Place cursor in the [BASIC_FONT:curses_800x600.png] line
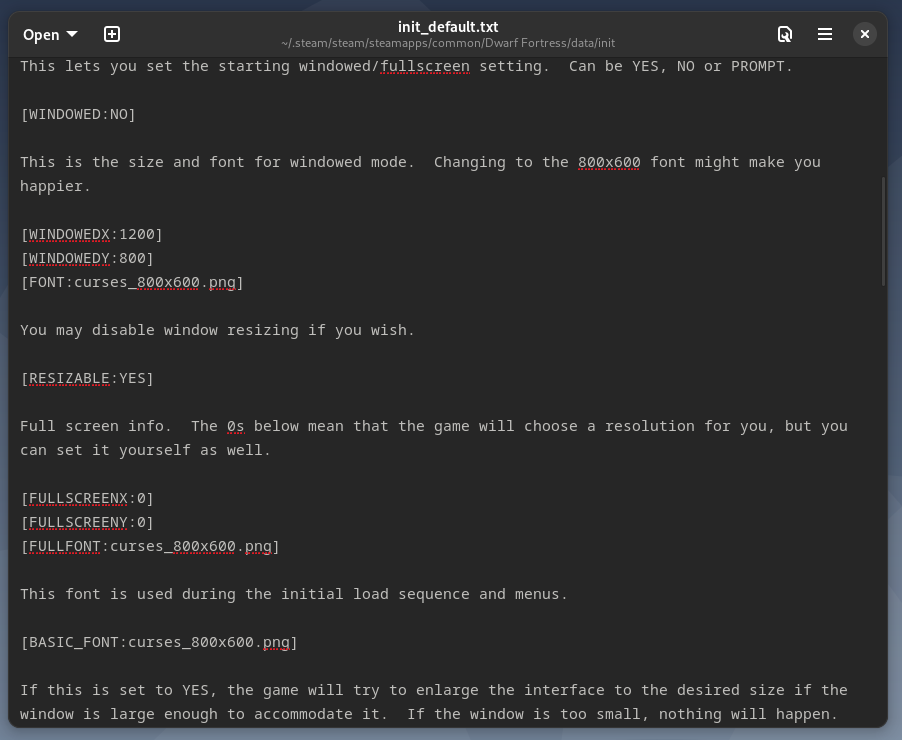 pyautogui.click(x=159, y=642)
